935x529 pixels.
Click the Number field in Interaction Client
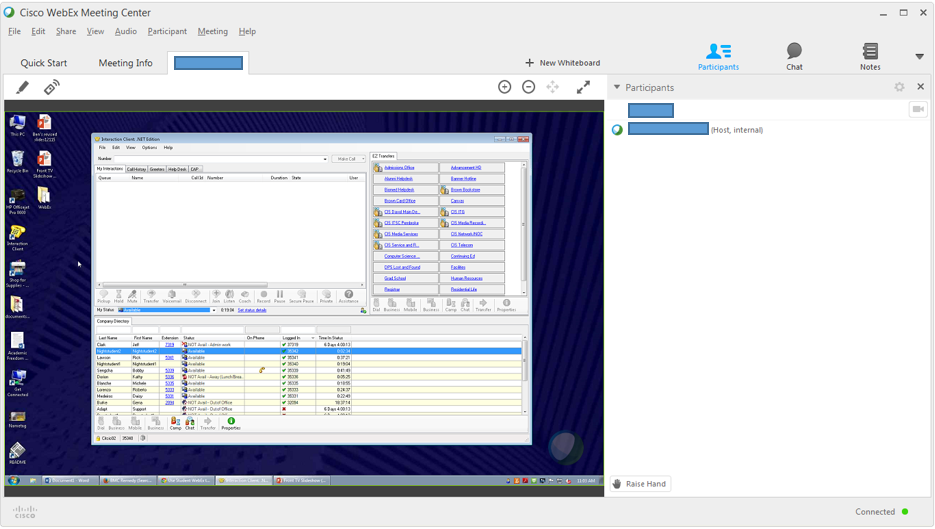221,159
